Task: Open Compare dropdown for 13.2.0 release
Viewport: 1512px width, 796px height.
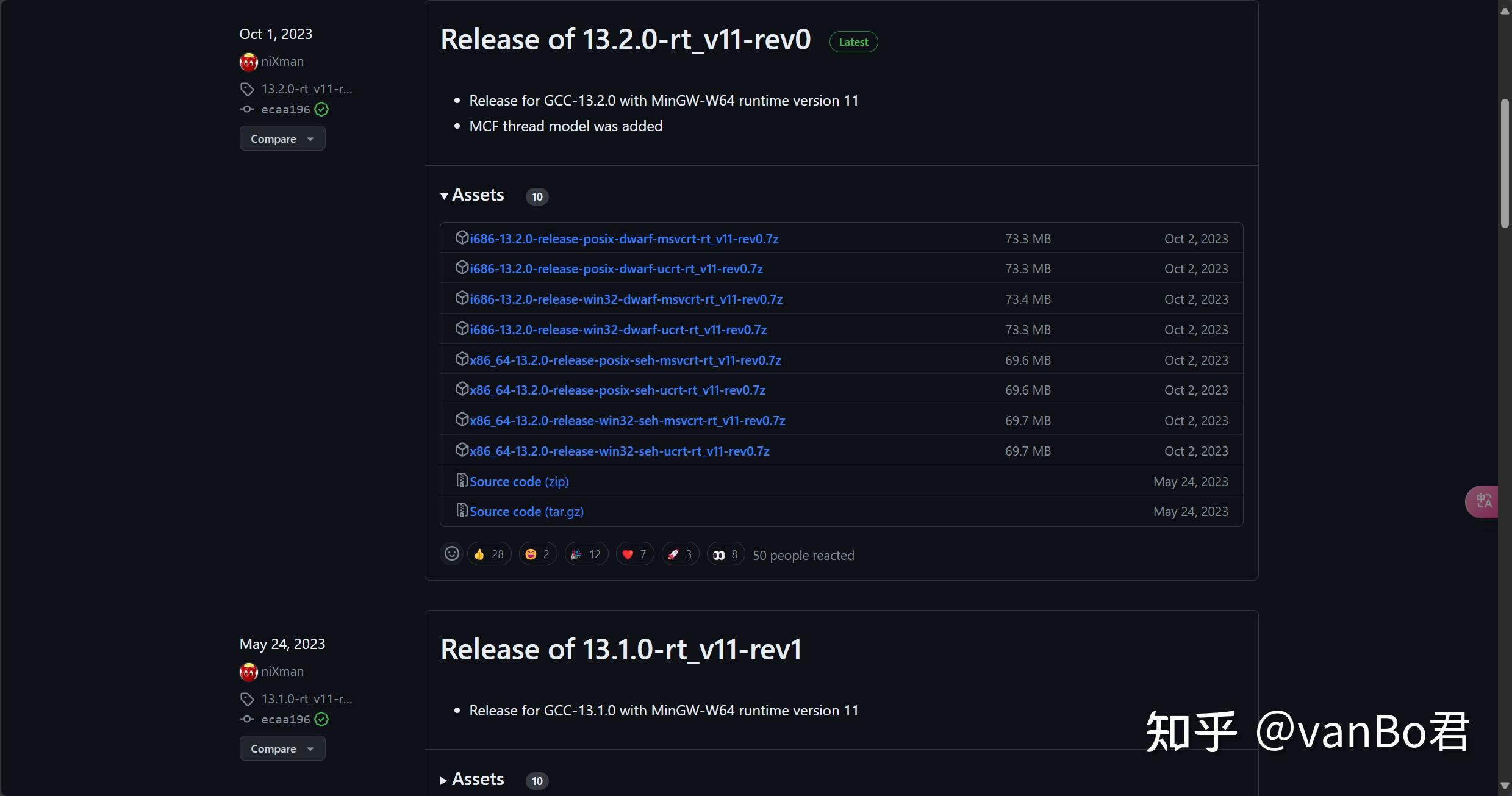Action: point(282,138)
